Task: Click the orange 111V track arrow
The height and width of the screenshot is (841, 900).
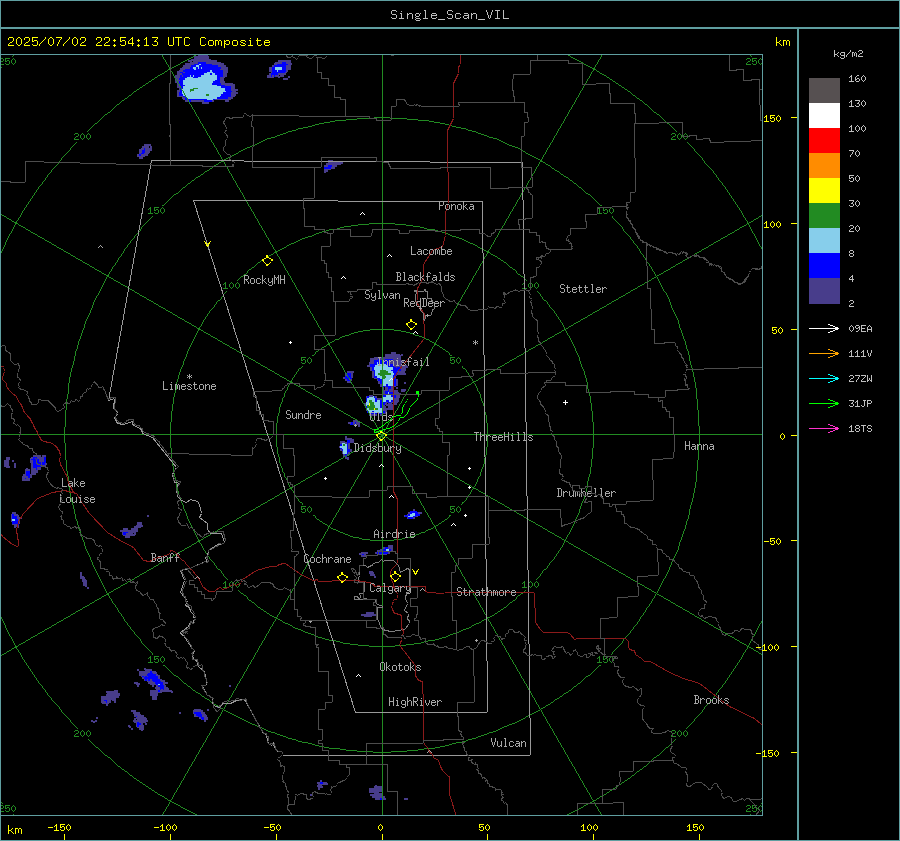Action: 824,354
